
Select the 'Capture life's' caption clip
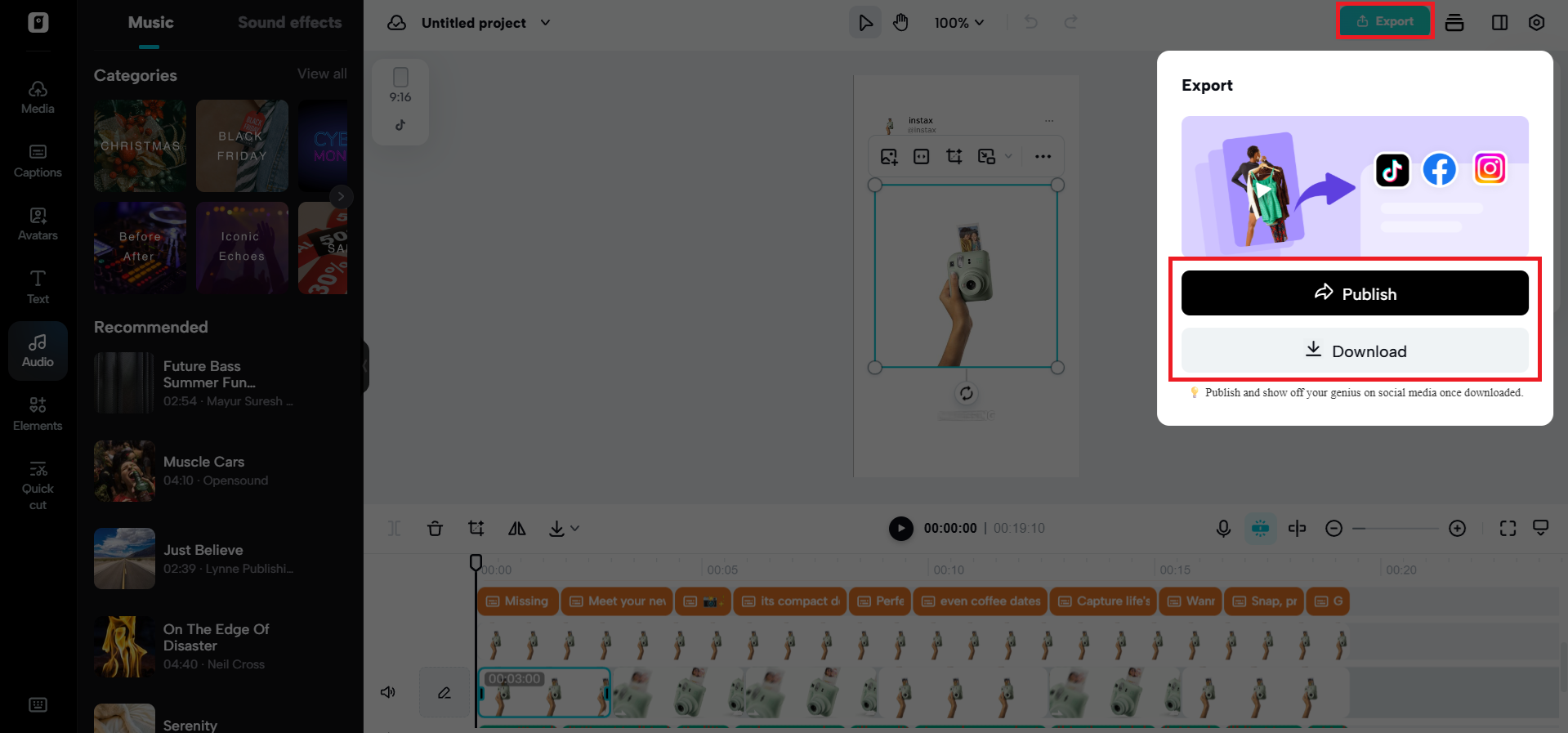[x=1103, y=601]
